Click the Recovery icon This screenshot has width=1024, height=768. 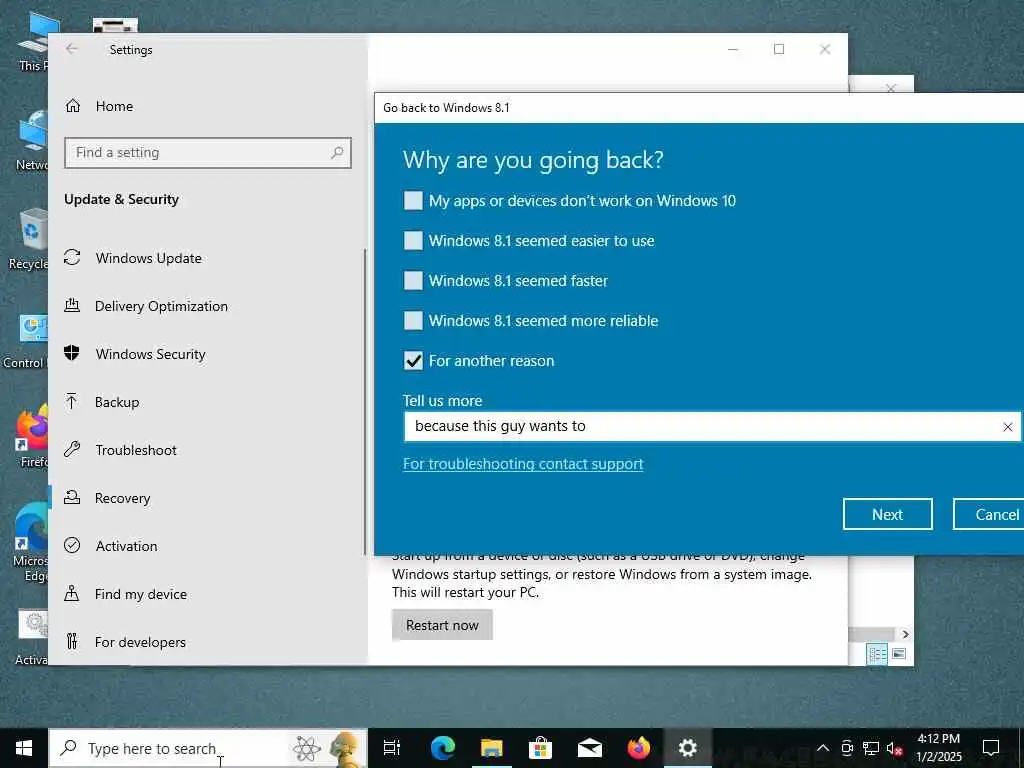point(72,498)
